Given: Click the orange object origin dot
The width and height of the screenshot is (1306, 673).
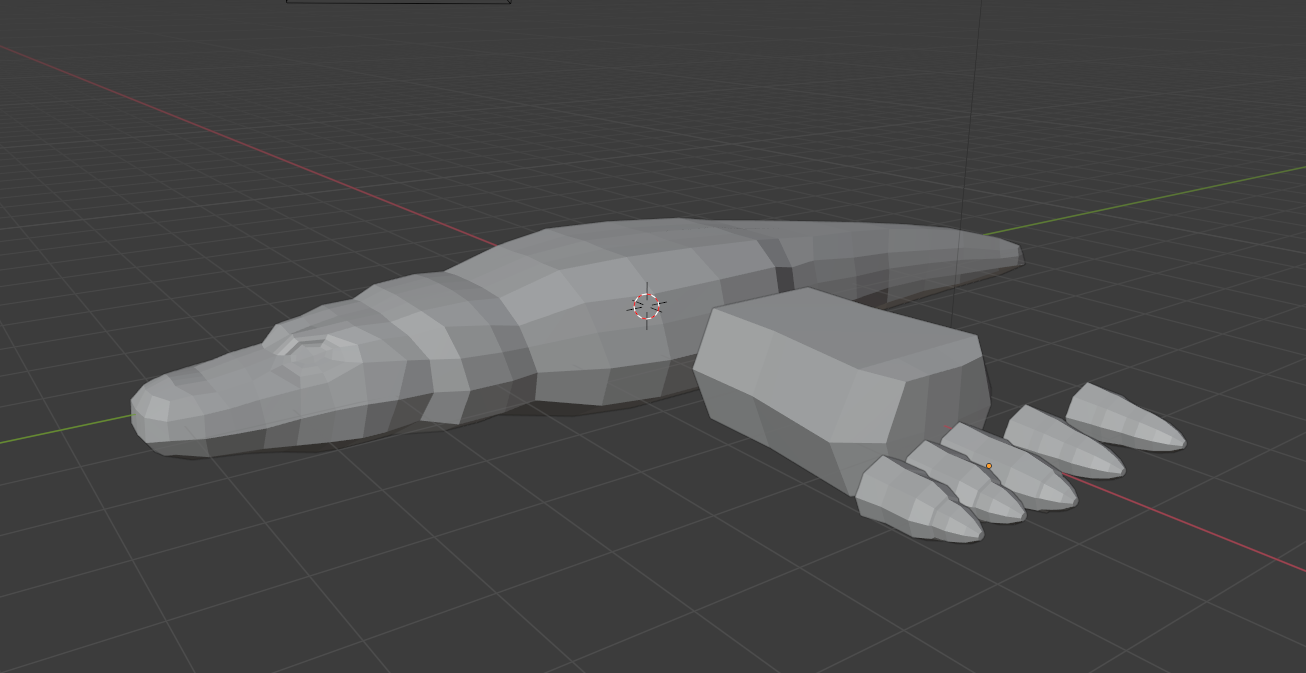Looking at the screenshot, I should [989, 466].
